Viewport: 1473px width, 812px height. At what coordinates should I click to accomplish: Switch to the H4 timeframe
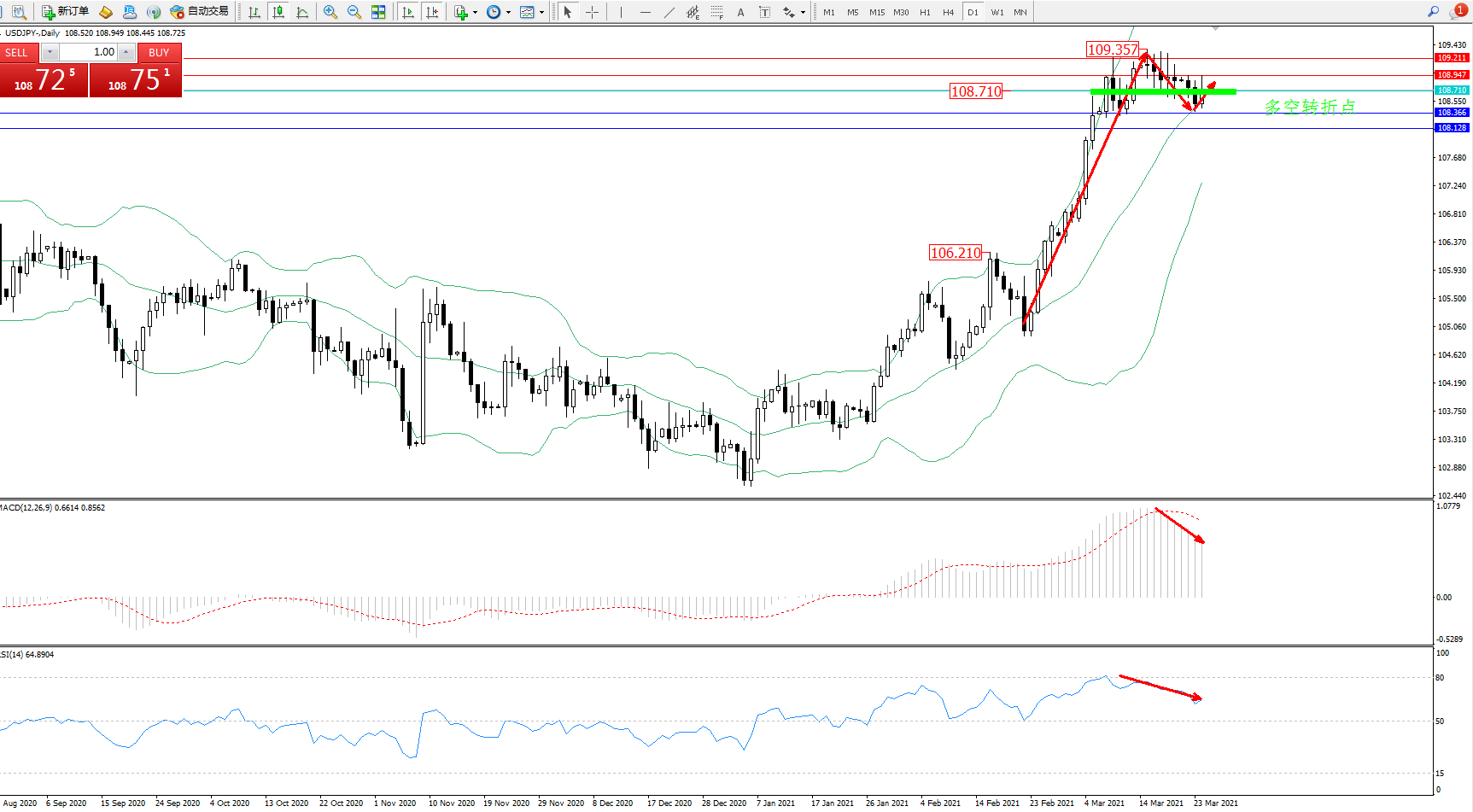[948, 12]
